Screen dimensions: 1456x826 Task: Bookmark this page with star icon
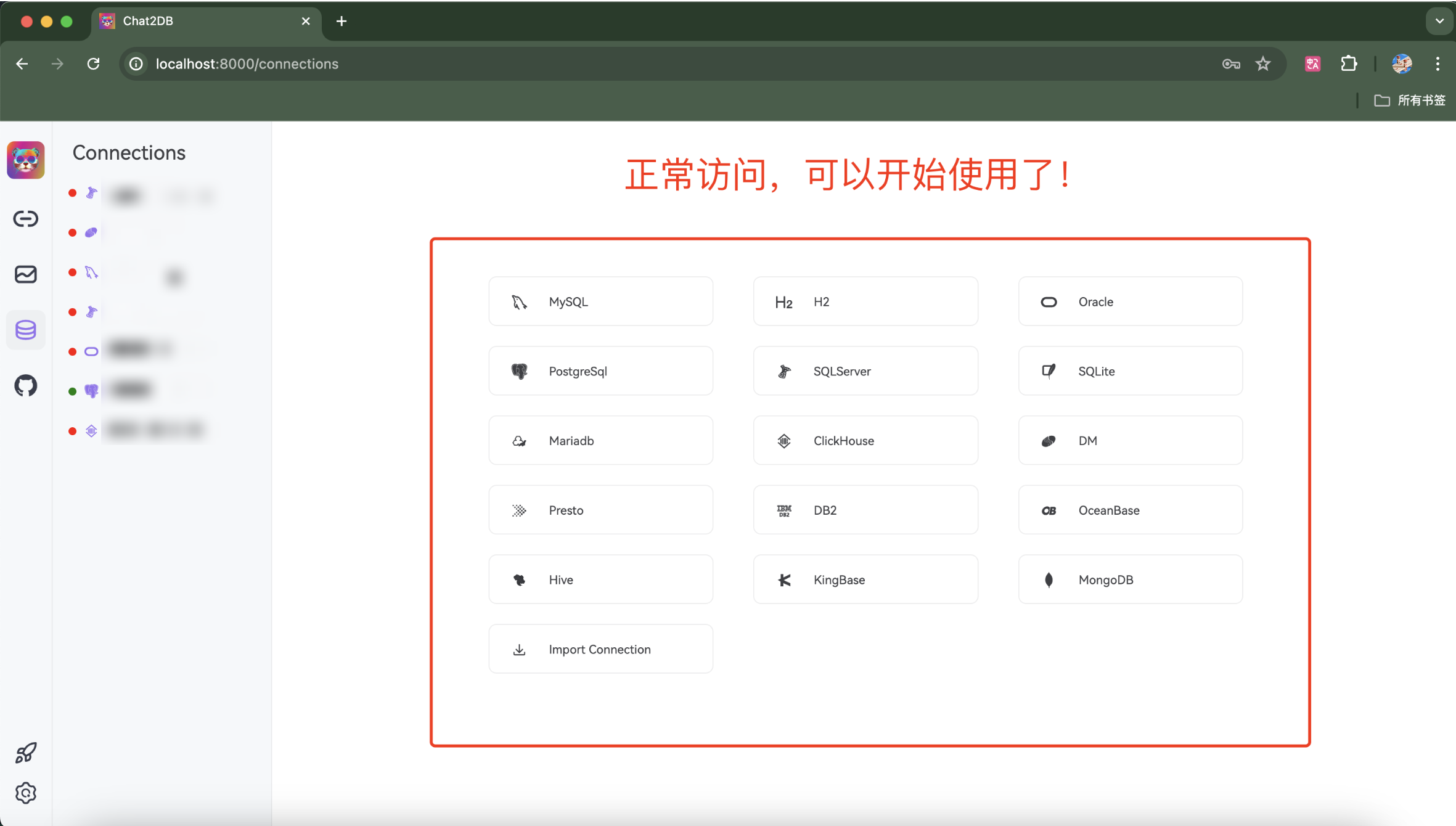pyautogui.click(x=1263, y=63)
